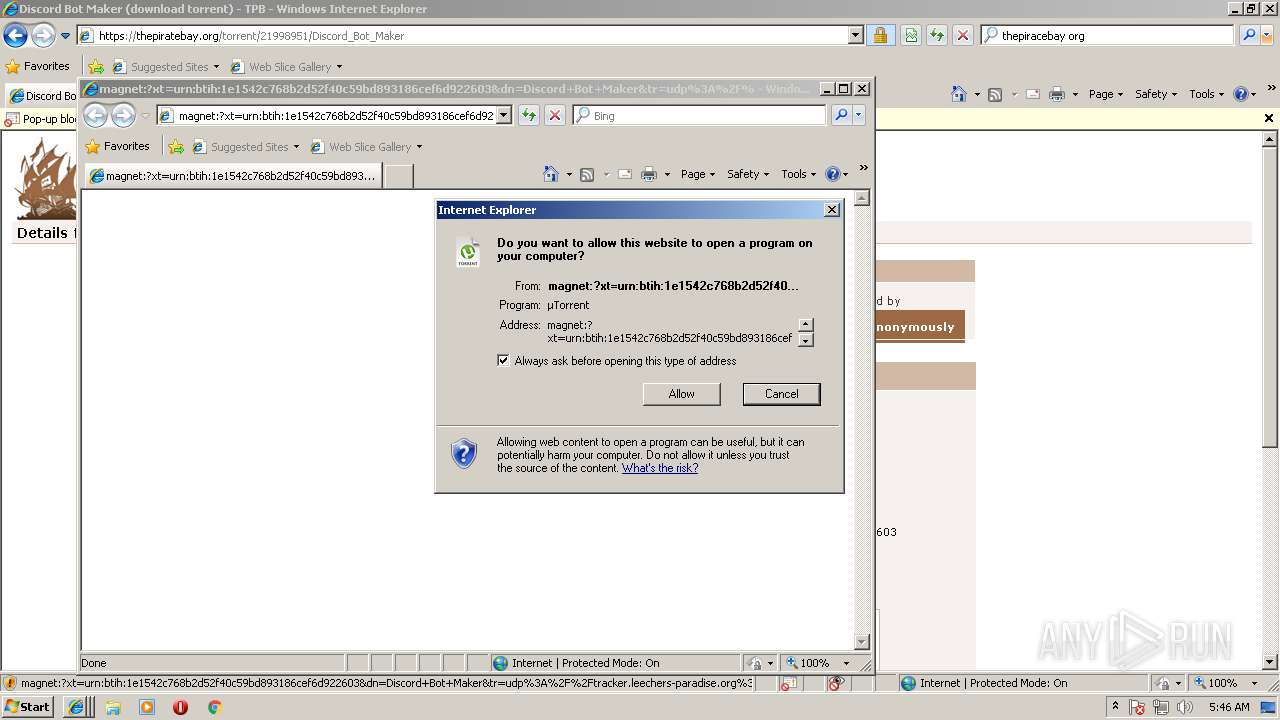
Task: Click Home icon in main window toolbar
Action: (958, 94)
